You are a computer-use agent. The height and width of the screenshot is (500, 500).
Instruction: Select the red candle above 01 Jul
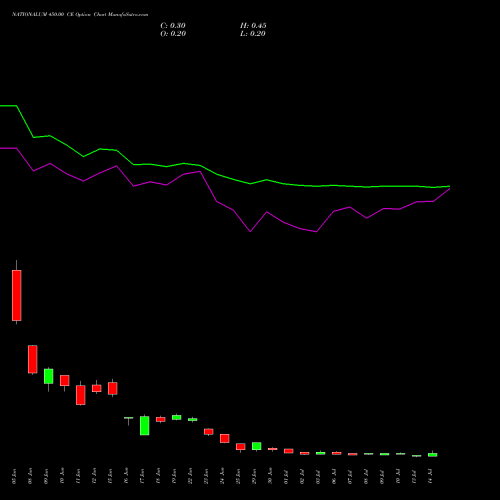point(289,451)
